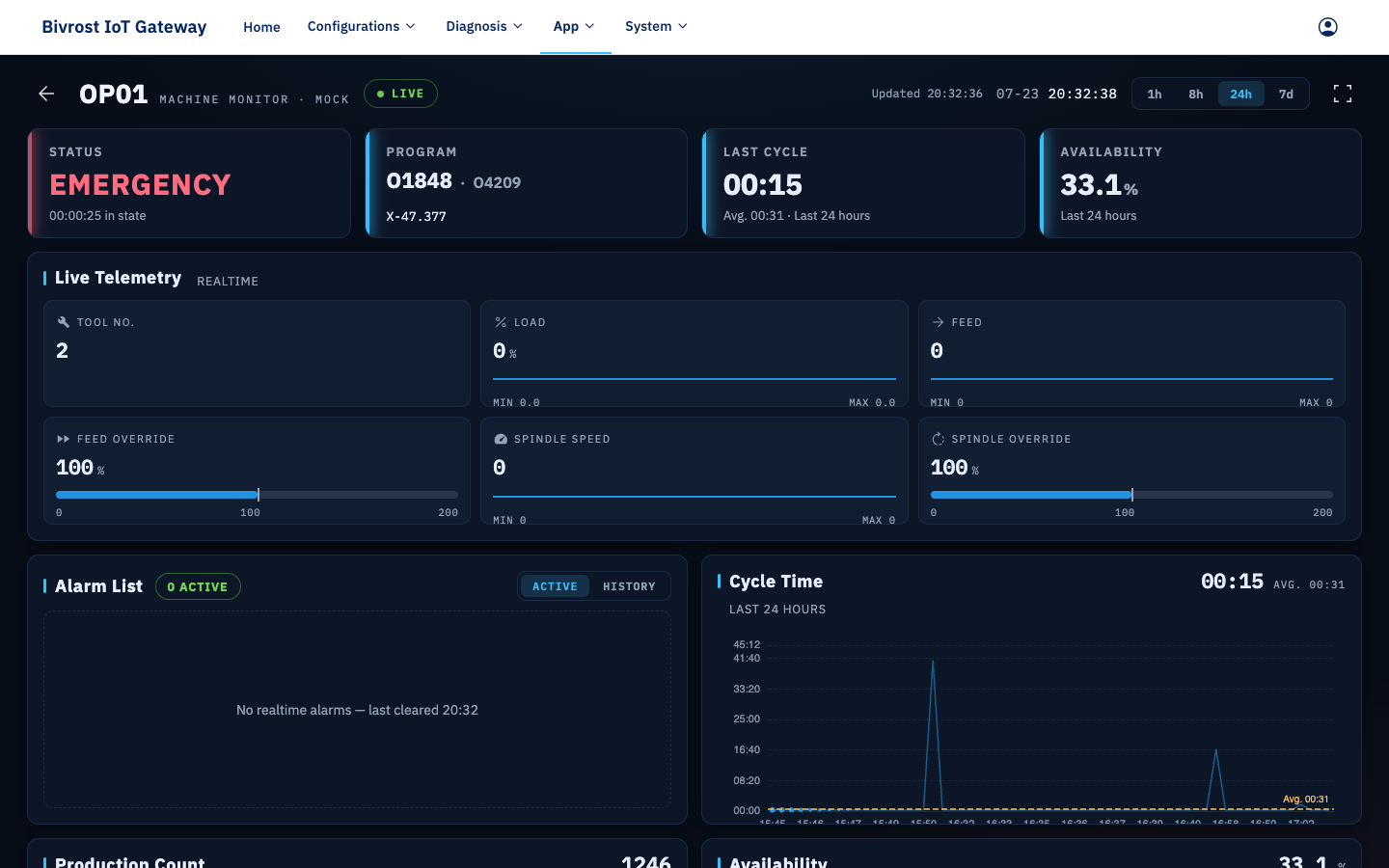Click the back arrow next to OP01
This screenshot has width=1389, height=868.
(46, 94)
